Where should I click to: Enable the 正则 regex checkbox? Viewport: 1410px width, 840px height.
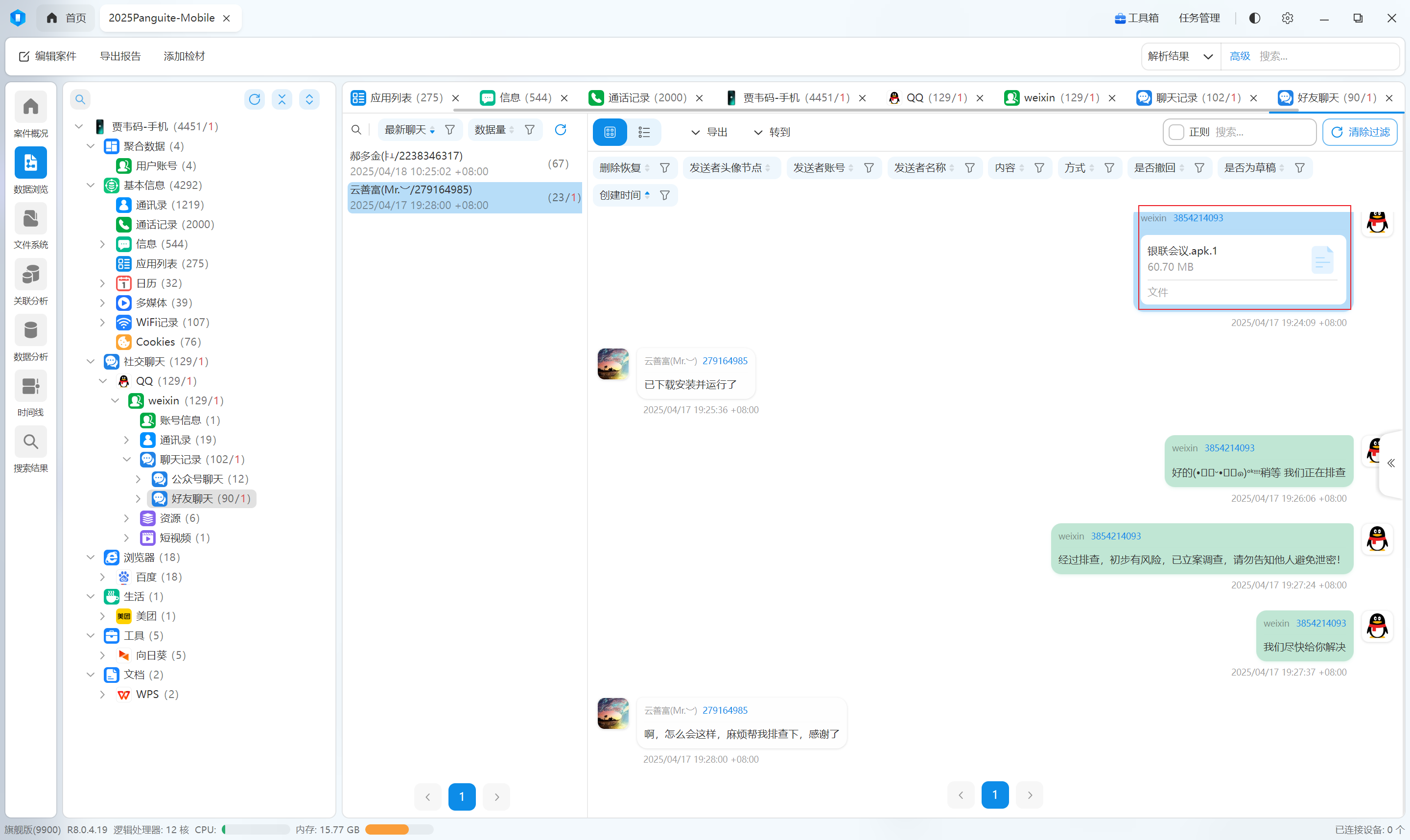pyautogui.click(x=1176, y=132)
